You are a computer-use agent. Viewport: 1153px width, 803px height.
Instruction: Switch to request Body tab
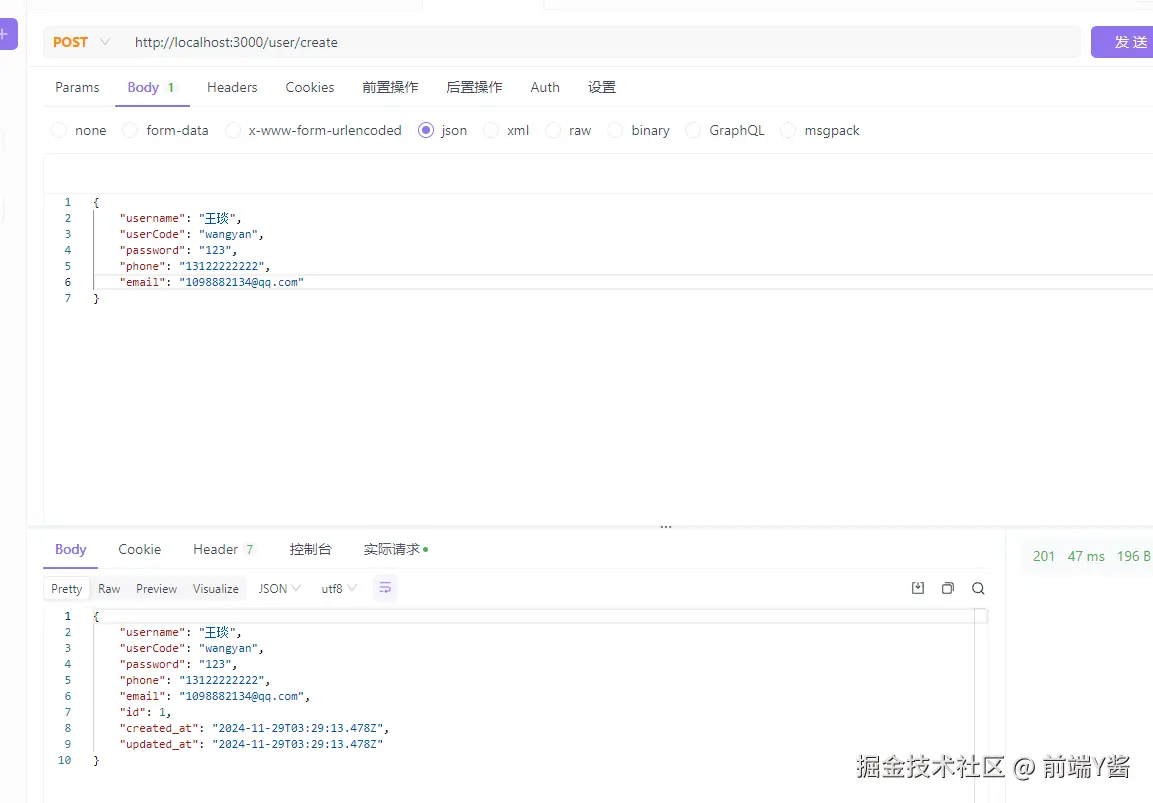click(151, 88)
